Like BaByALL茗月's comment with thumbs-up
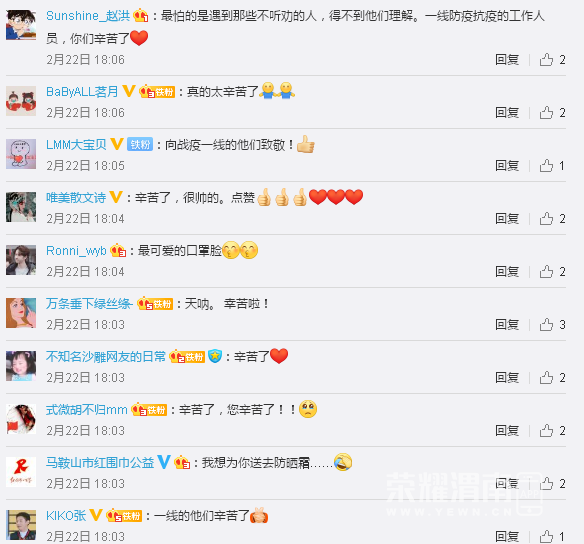 point(546,112)
